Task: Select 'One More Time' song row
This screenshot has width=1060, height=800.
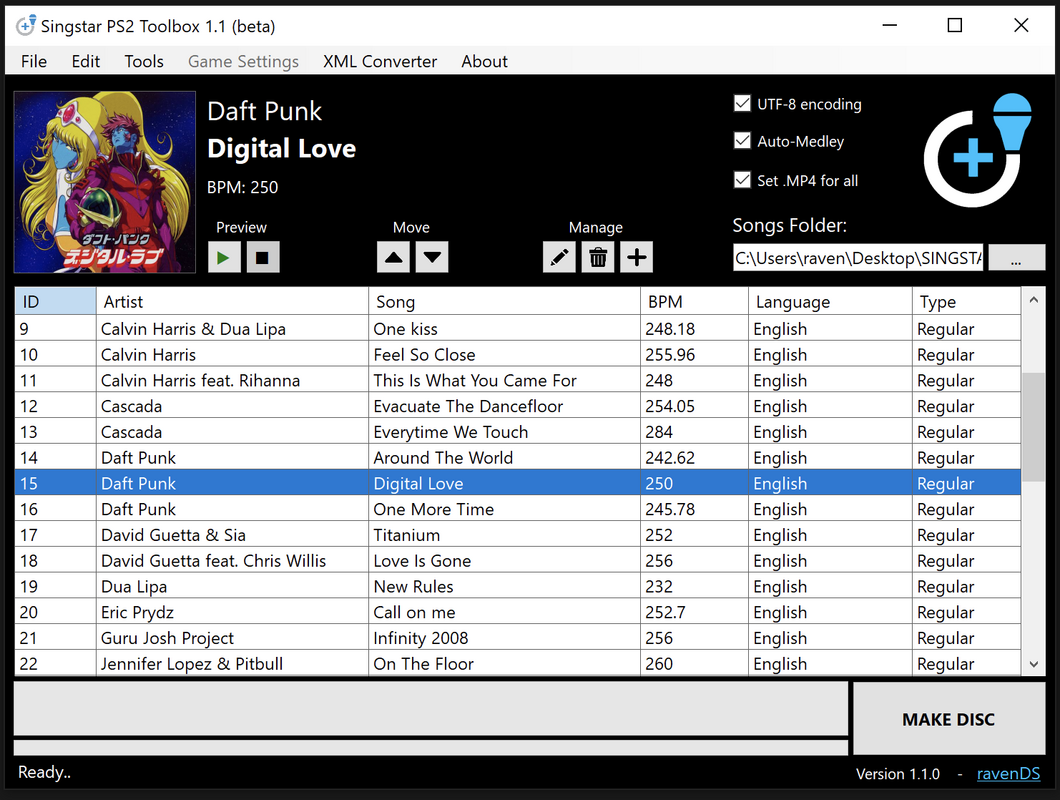Action: 518,509
